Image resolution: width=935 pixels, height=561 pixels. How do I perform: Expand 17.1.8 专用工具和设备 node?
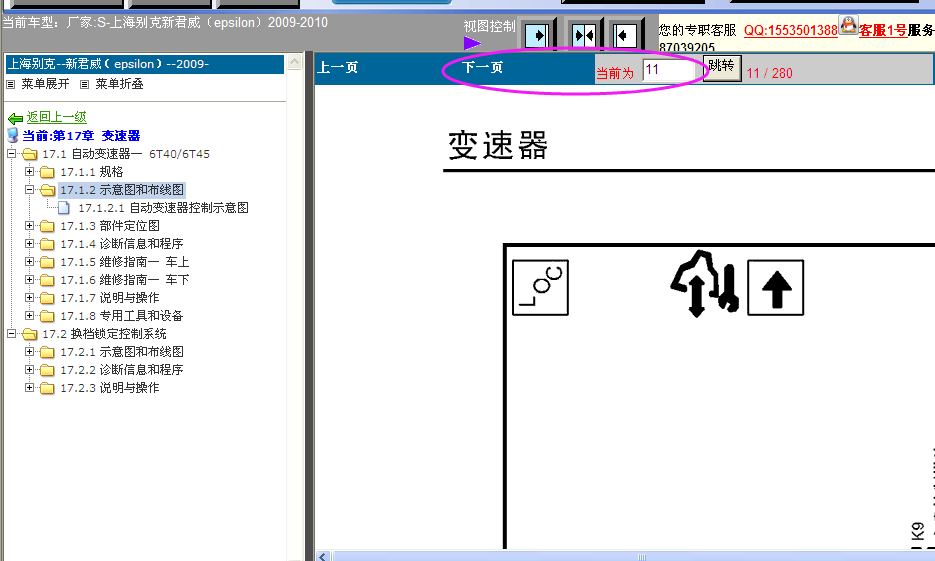[x=29, y=315]
